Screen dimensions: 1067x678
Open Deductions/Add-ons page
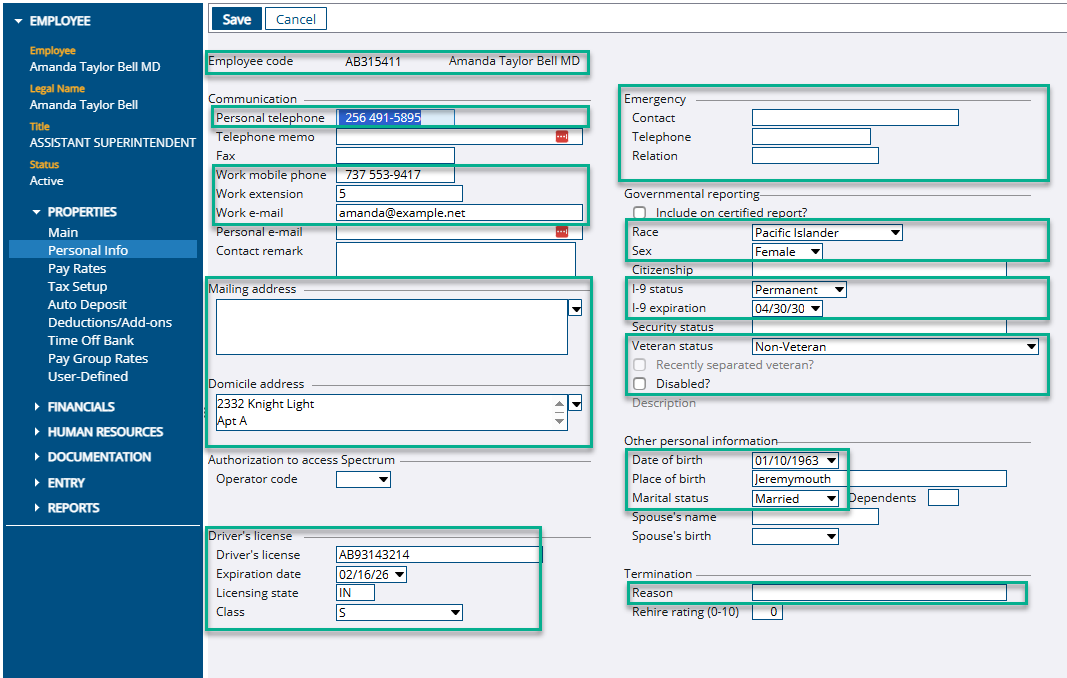(x=110, y=323)
